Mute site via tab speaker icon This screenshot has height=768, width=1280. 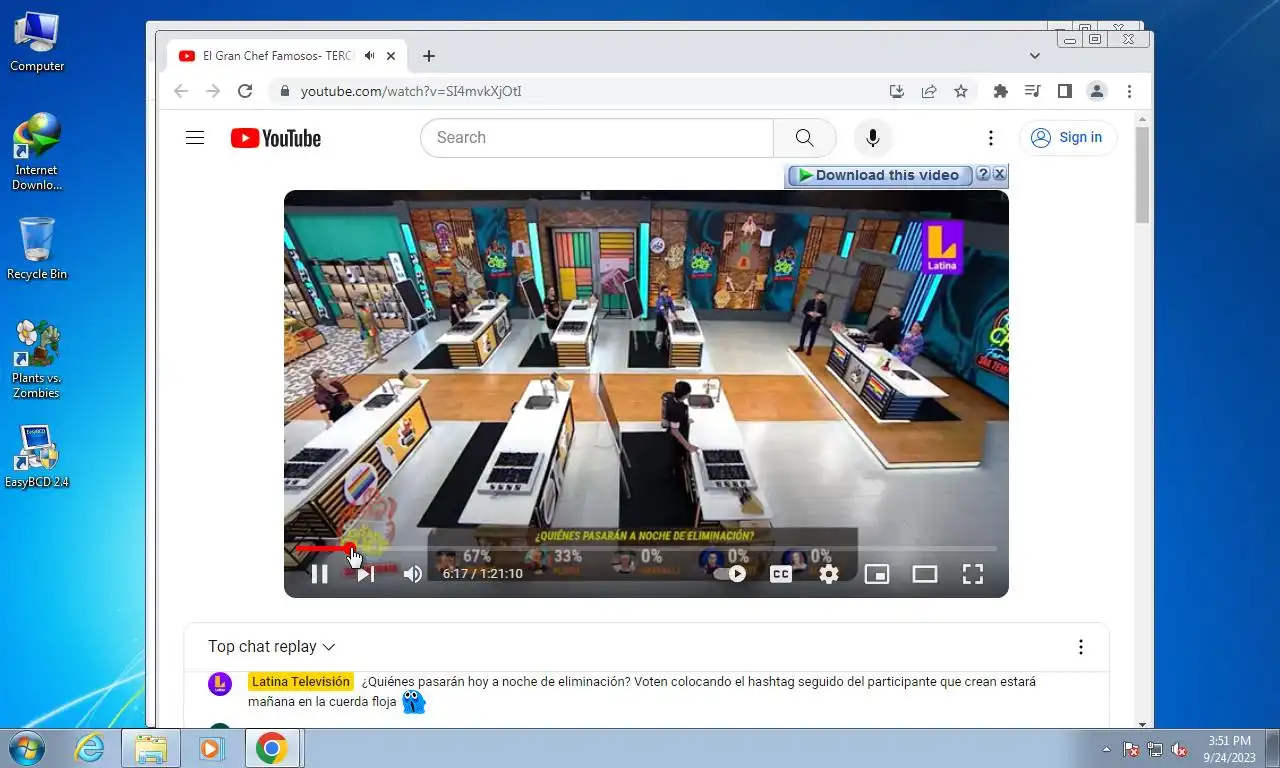370,56
